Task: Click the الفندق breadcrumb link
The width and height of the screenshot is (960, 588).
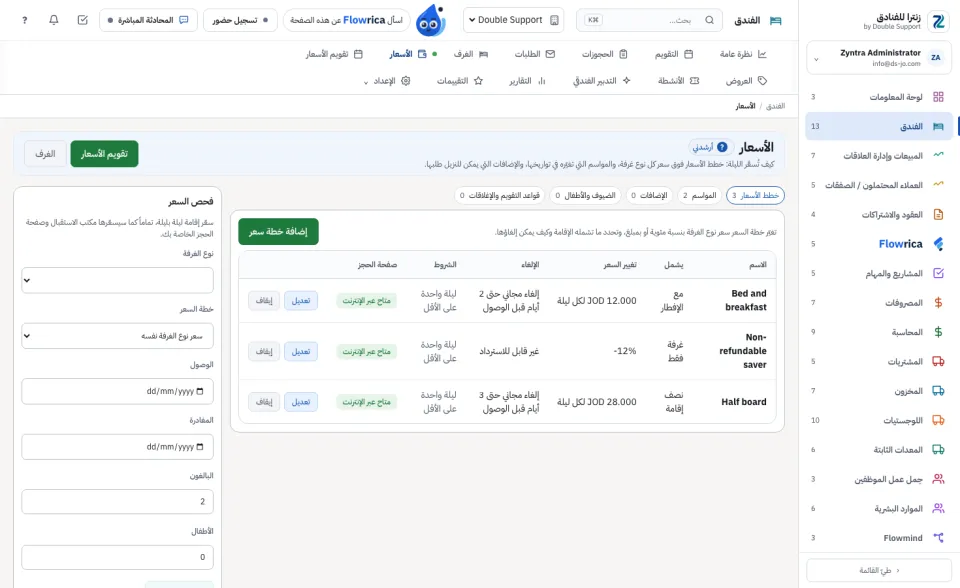Action: [775, 106]
